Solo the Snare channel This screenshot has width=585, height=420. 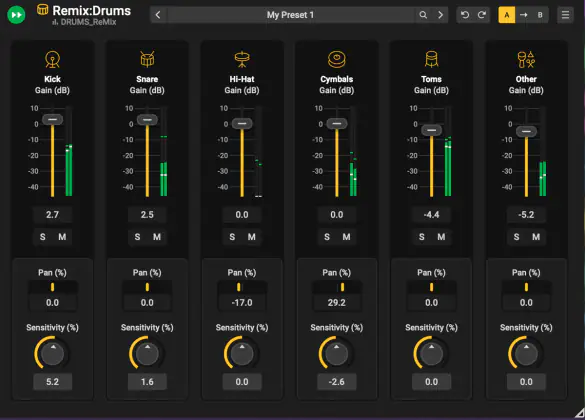coord(138,237)
